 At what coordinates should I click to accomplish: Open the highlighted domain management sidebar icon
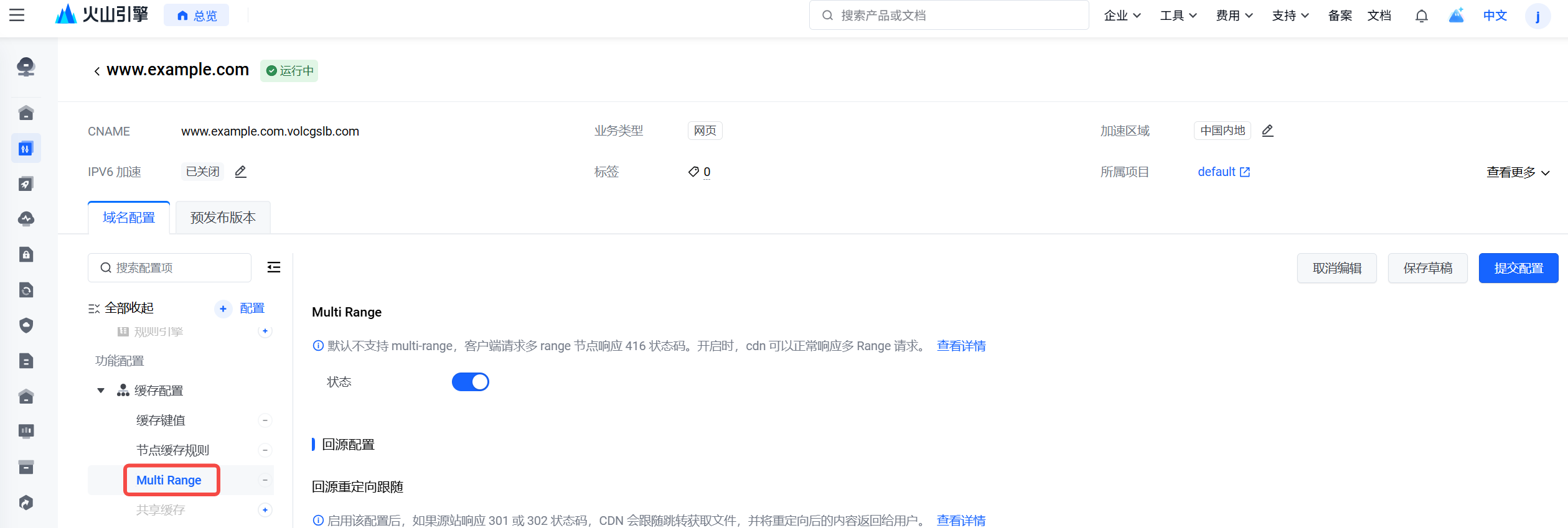pos(26,148)
